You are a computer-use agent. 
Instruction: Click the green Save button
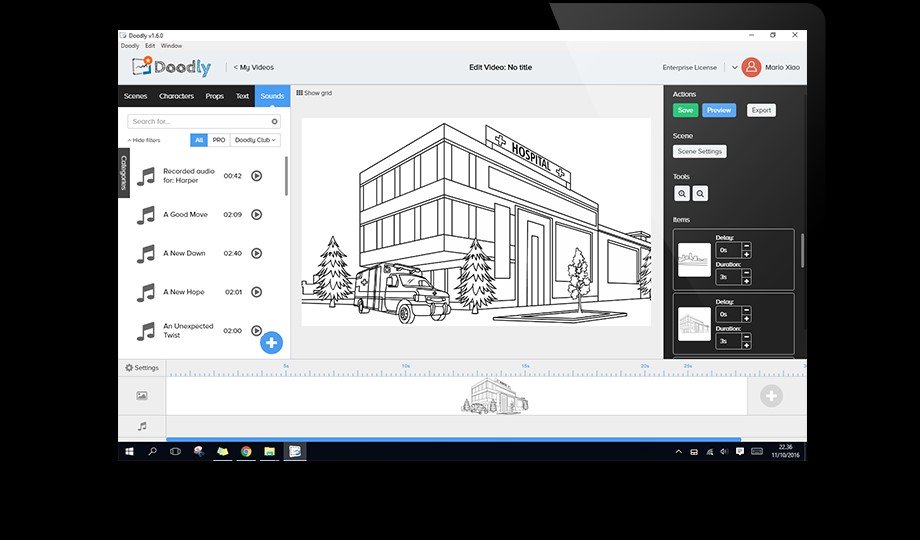(685, 110)
